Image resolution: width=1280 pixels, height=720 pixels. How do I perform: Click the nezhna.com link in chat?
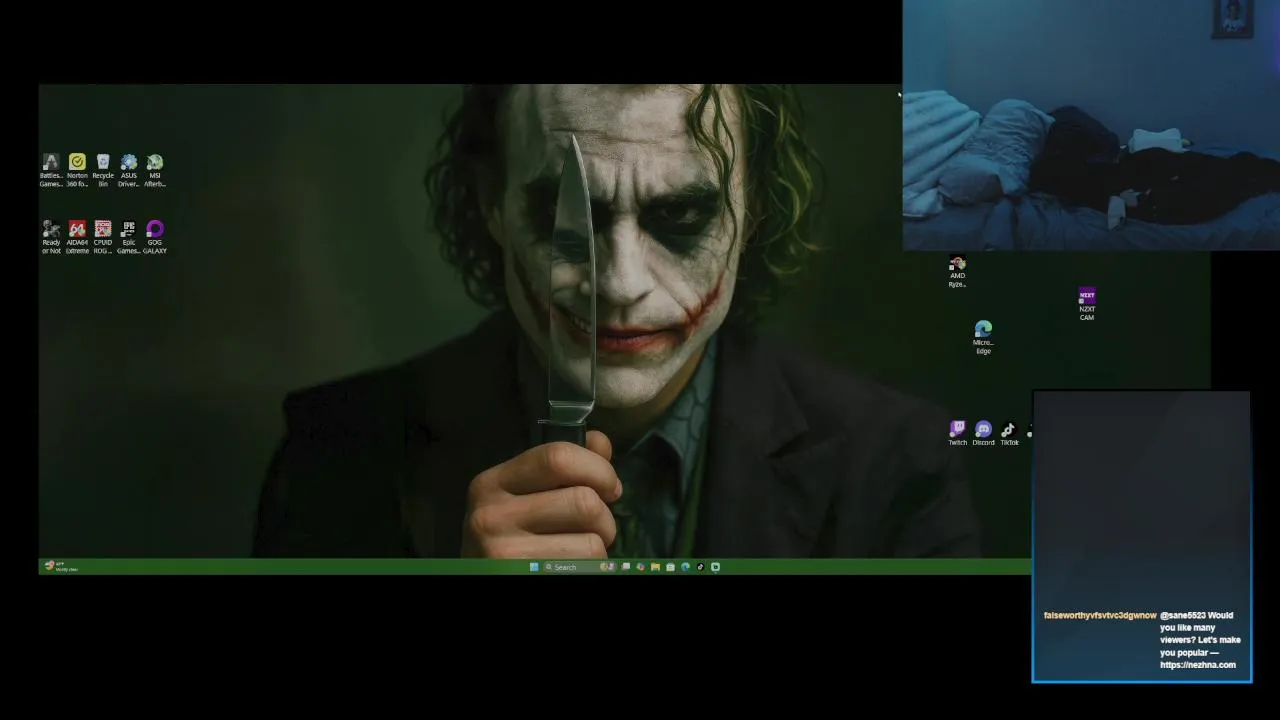[x=1198, y=665]
